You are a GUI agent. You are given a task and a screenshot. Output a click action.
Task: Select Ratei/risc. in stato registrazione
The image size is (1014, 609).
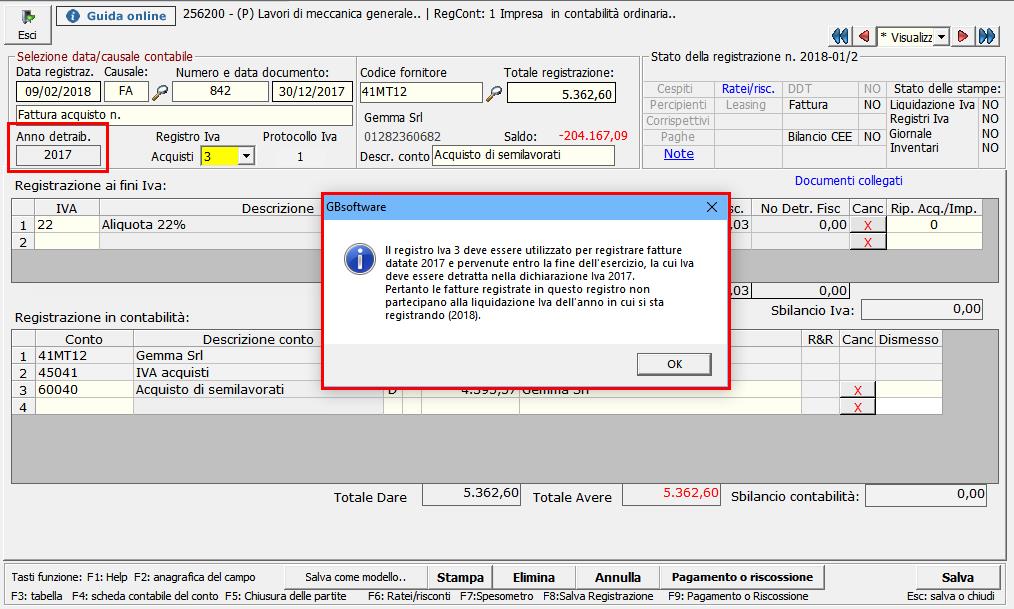coord(750,87)
